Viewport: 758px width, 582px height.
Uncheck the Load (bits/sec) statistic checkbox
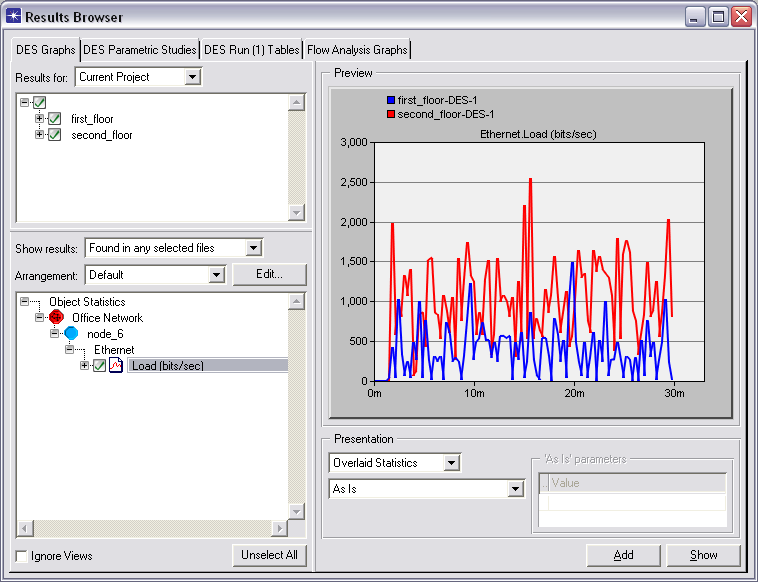pyautogui.click(x=99, y=366)
